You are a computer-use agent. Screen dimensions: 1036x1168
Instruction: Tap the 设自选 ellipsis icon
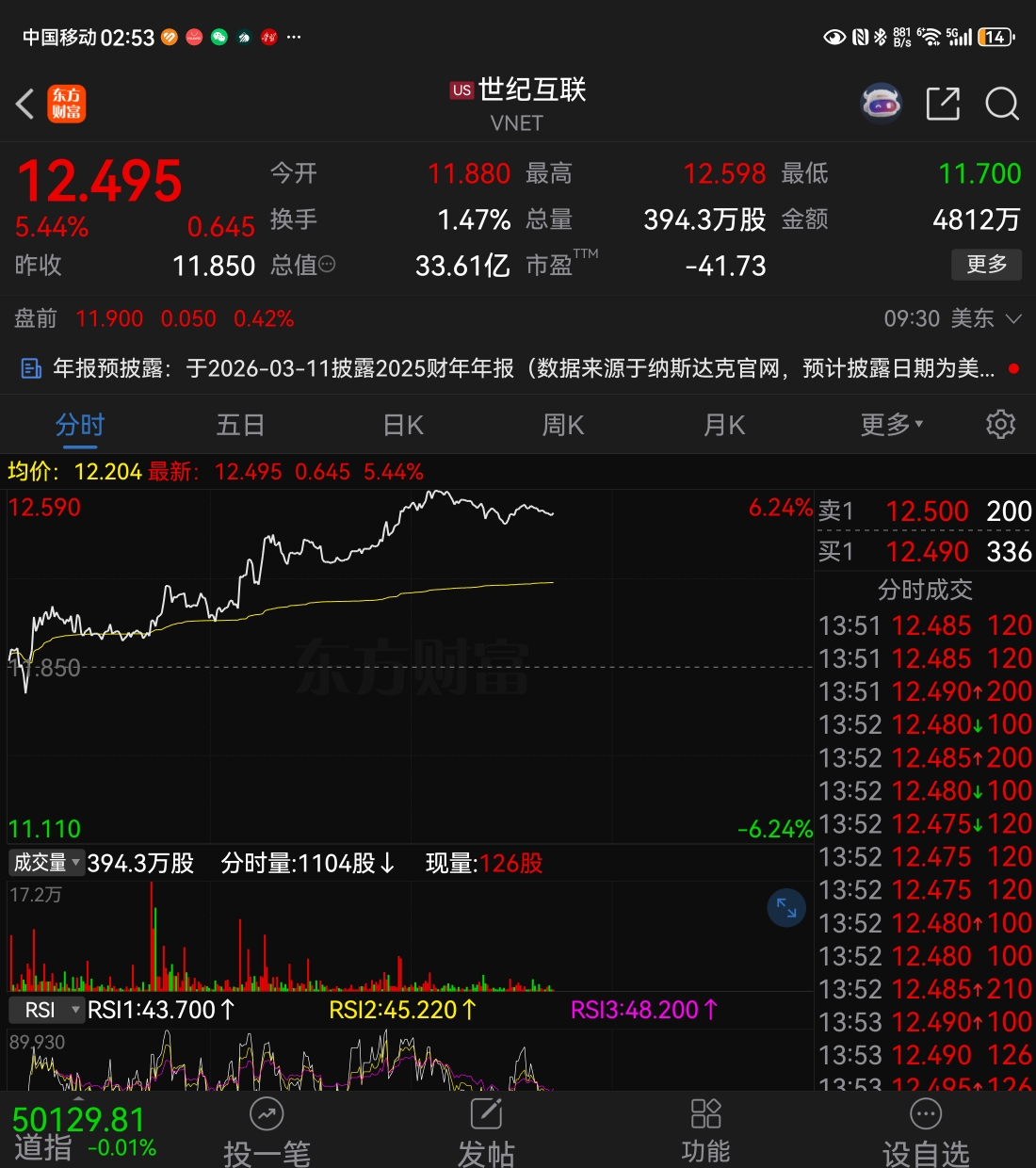[926, 1114]
